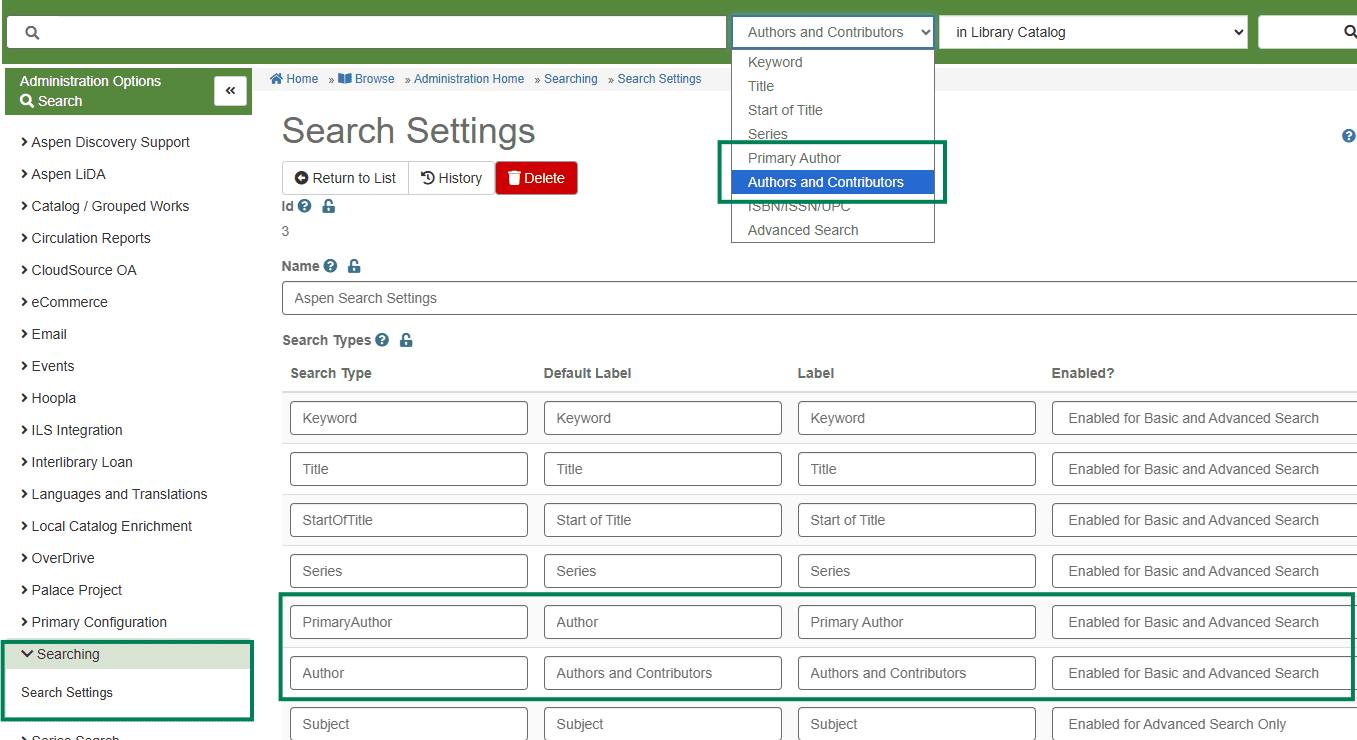Click the help icon next to Id
Screen dimensions: 1357x740
[305, 206]
